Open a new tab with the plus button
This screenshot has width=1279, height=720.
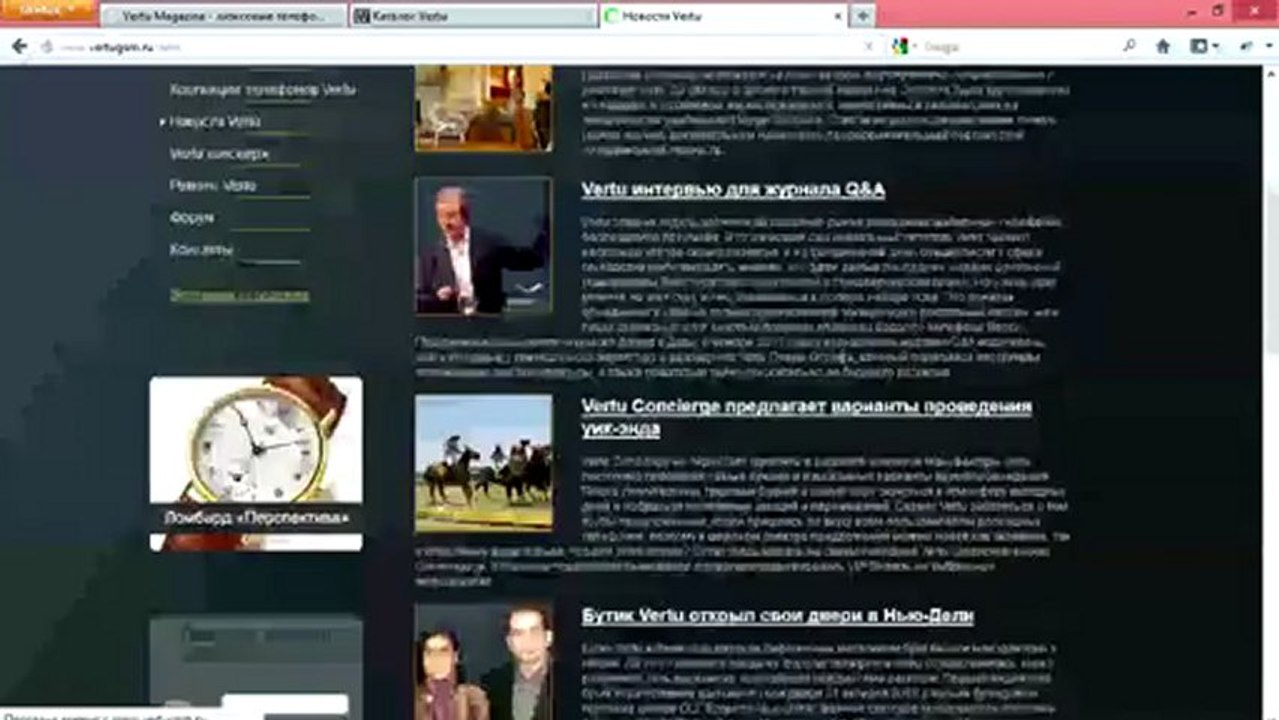[862, 16]
